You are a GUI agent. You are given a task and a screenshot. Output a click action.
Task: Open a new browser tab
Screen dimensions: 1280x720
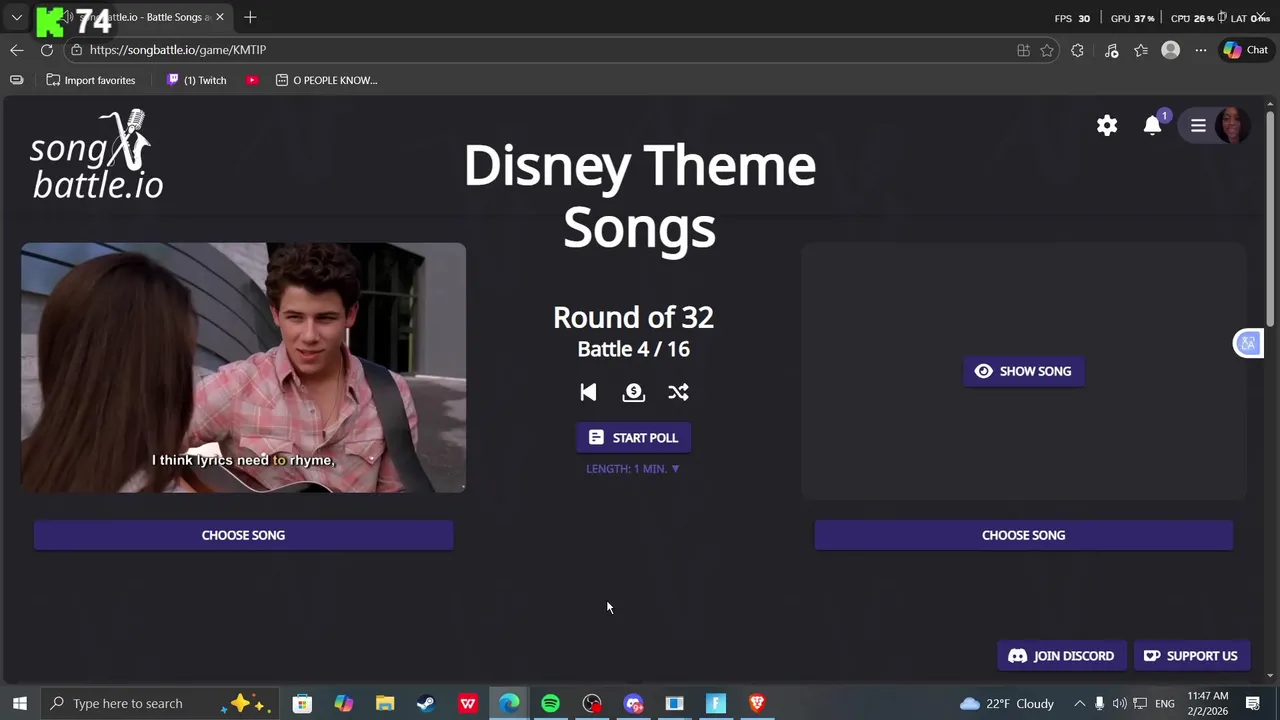(x=250, y=17)
